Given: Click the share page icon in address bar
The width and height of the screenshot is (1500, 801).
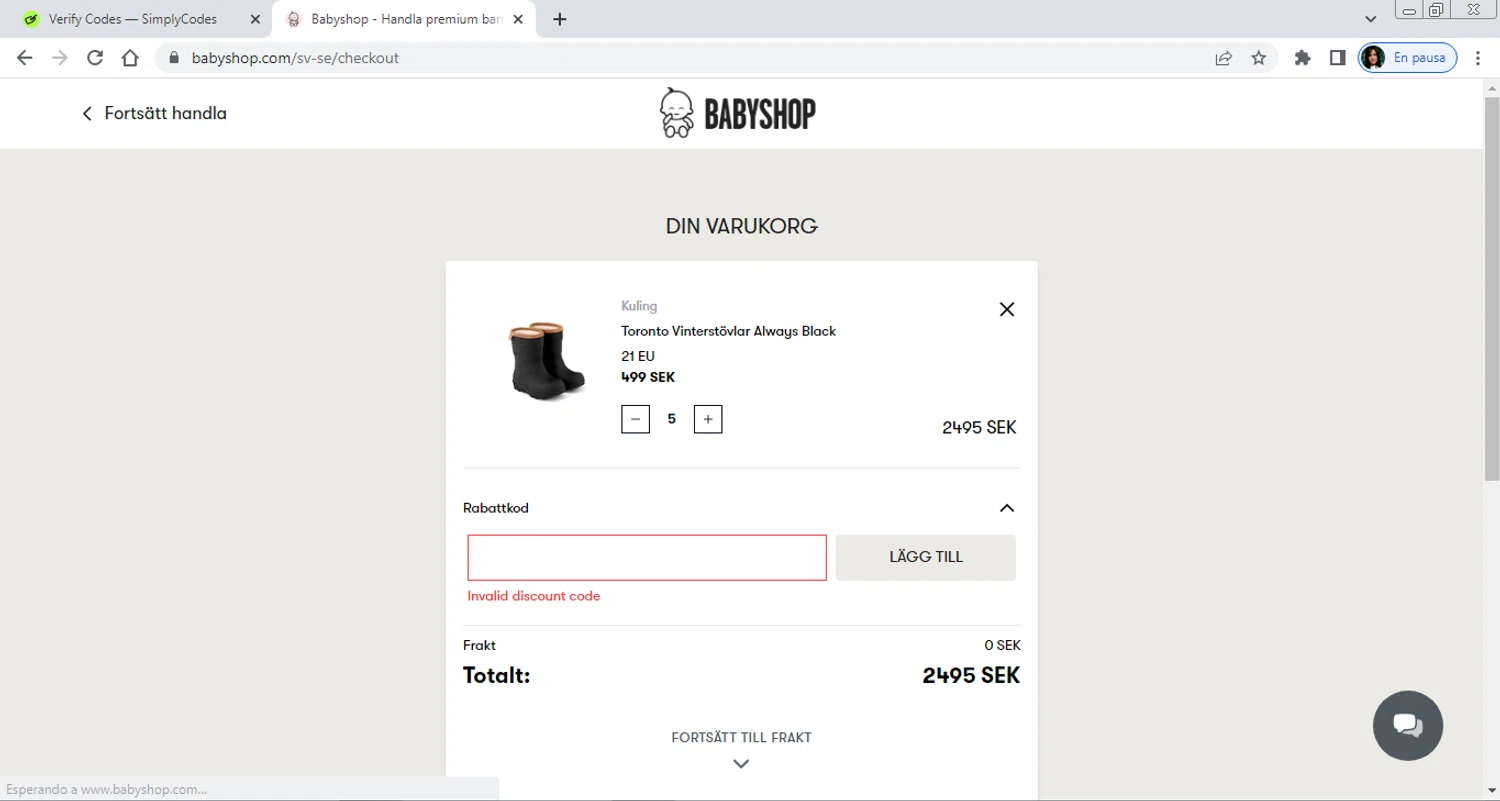Looking at the screenshot, I should (1223, 58).
